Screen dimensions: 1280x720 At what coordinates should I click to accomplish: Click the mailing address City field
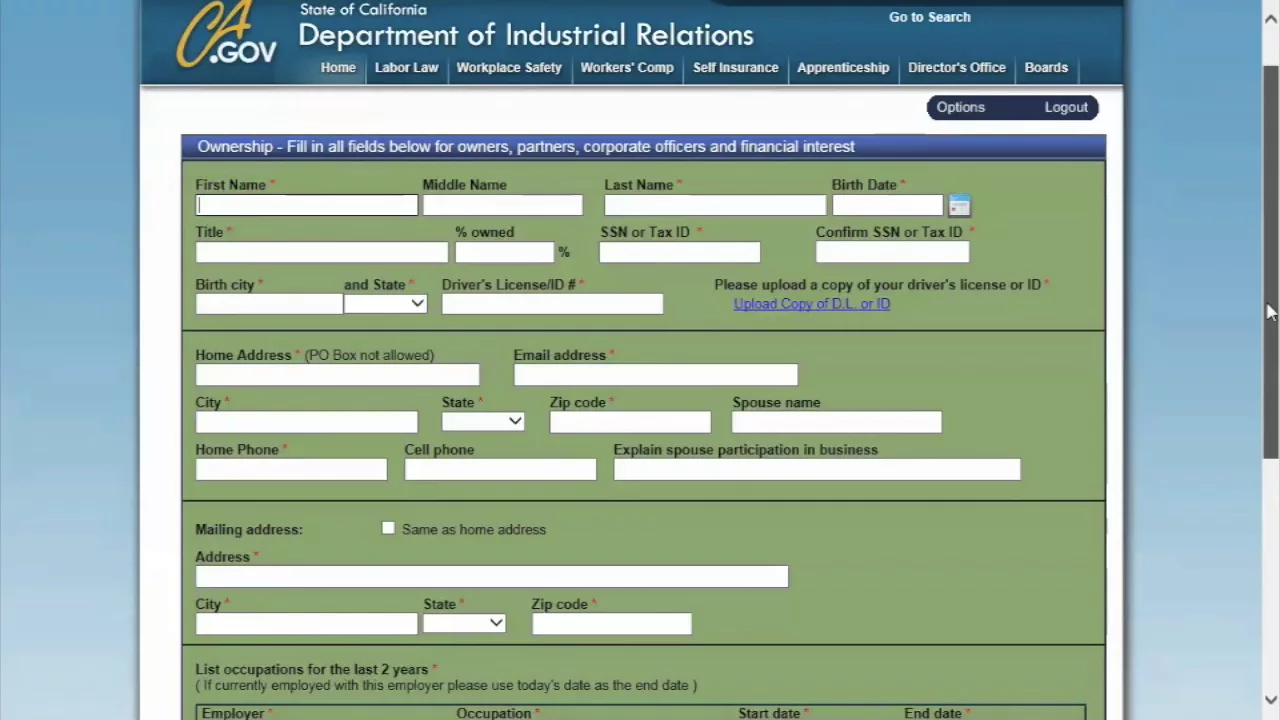click(307, 623)
